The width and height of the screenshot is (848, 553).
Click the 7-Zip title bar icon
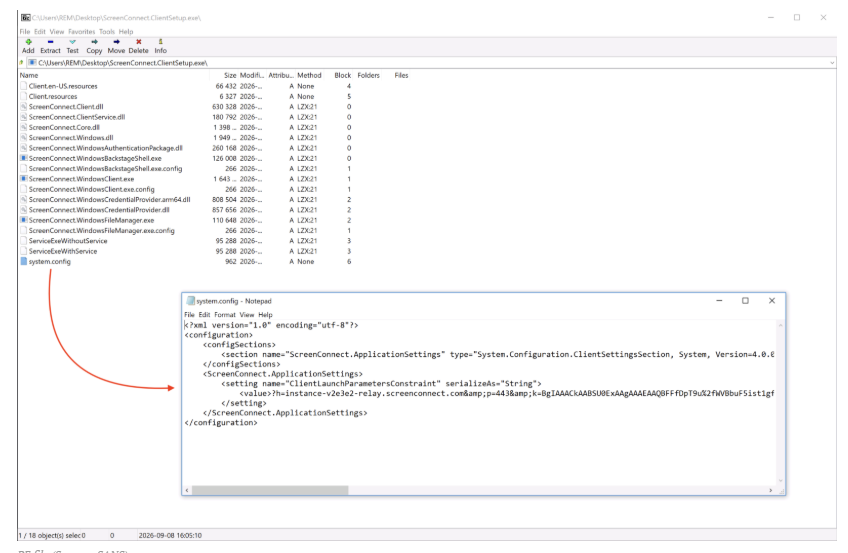tap(25, 18)
